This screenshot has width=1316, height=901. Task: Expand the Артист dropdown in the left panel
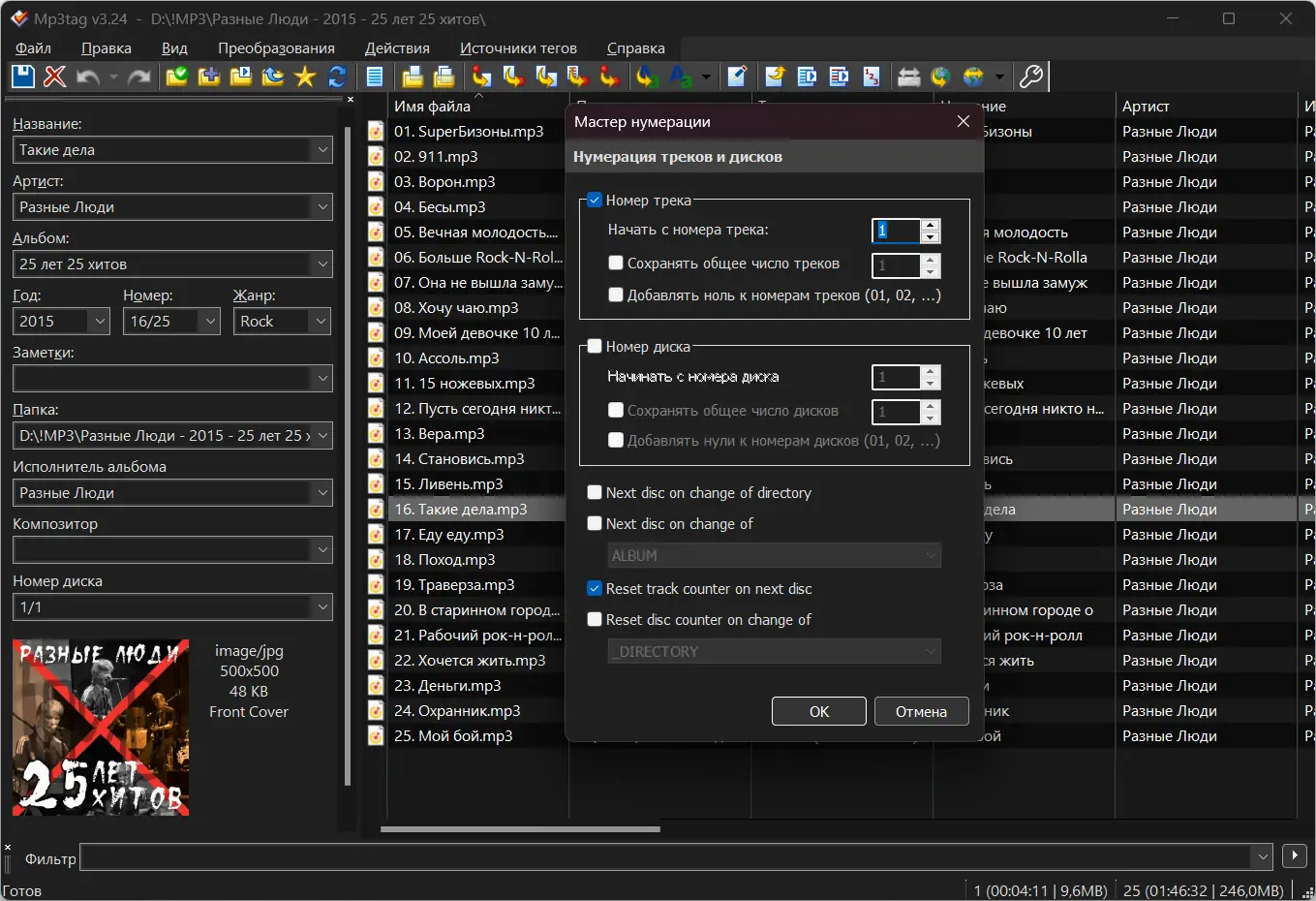point(323,206)
